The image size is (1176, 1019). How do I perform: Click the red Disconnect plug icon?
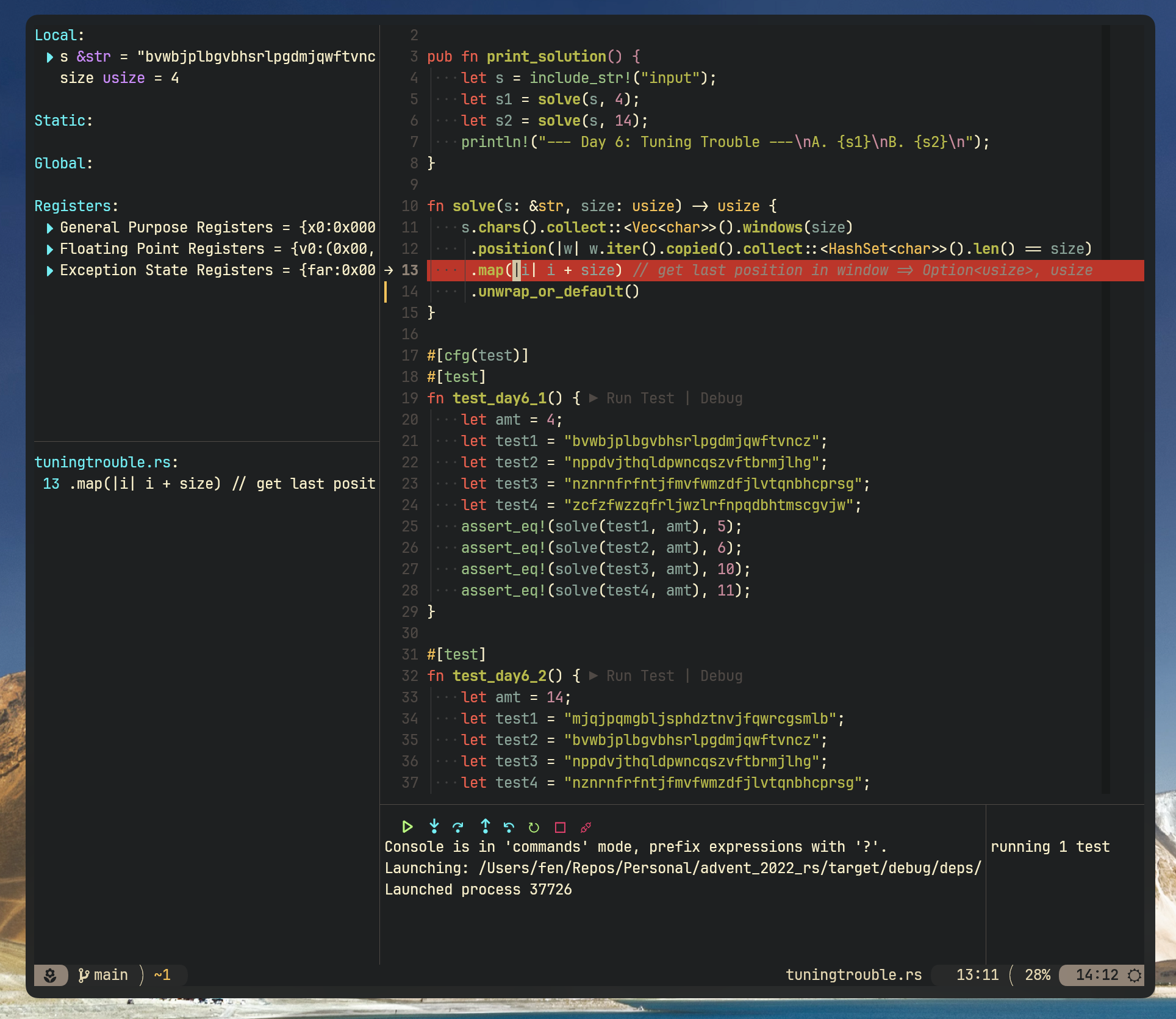586,827
